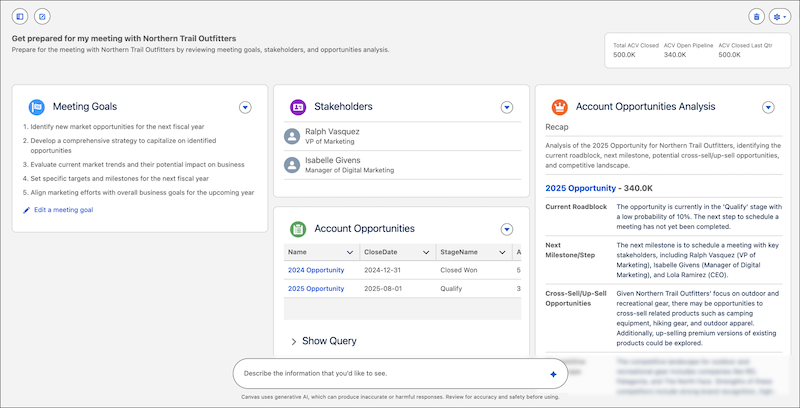Open the StageName column menu chevron
This screenshot has height=408, width=800.
[502, 252]
